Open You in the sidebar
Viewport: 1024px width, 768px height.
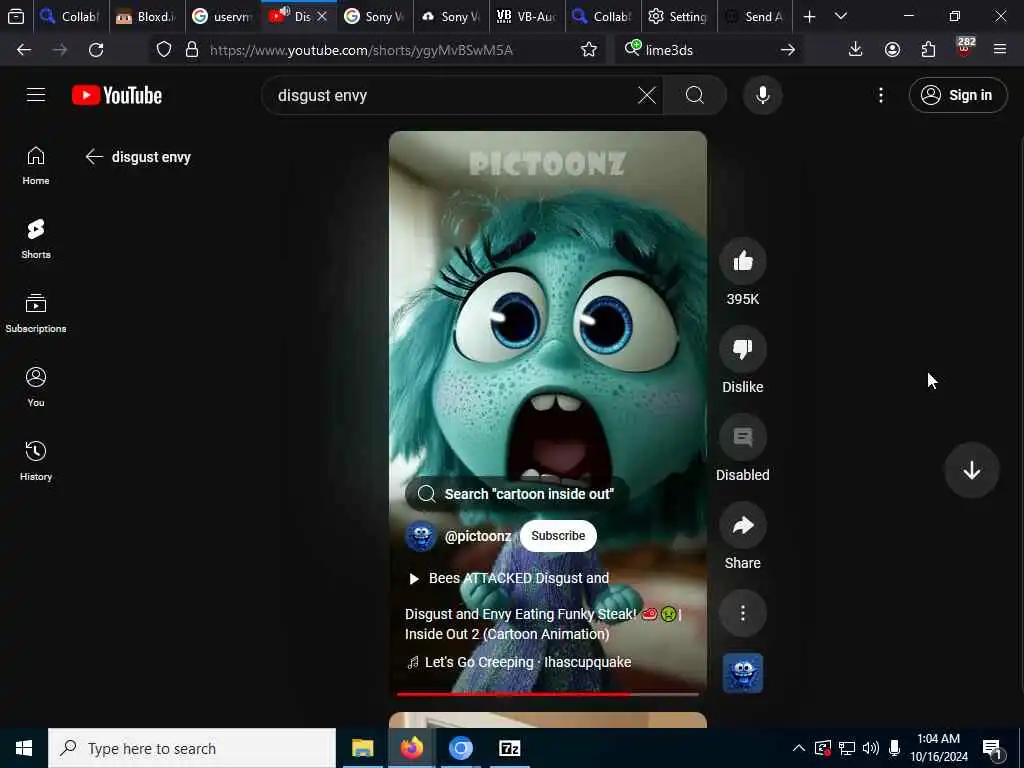[36, 387]
